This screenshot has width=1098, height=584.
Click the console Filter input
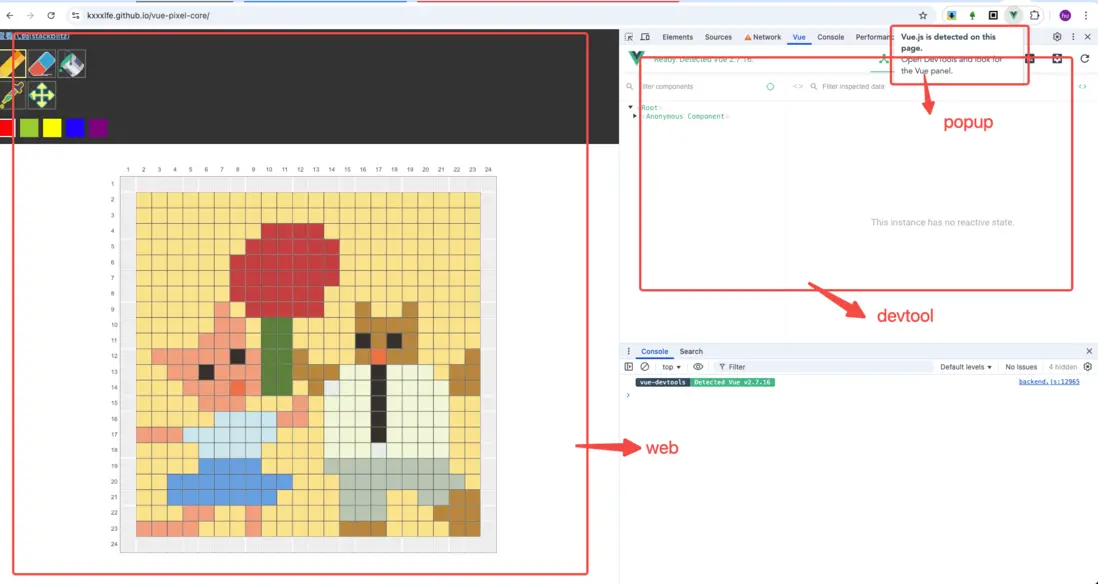pyautogui.click(x=826, y=367)
